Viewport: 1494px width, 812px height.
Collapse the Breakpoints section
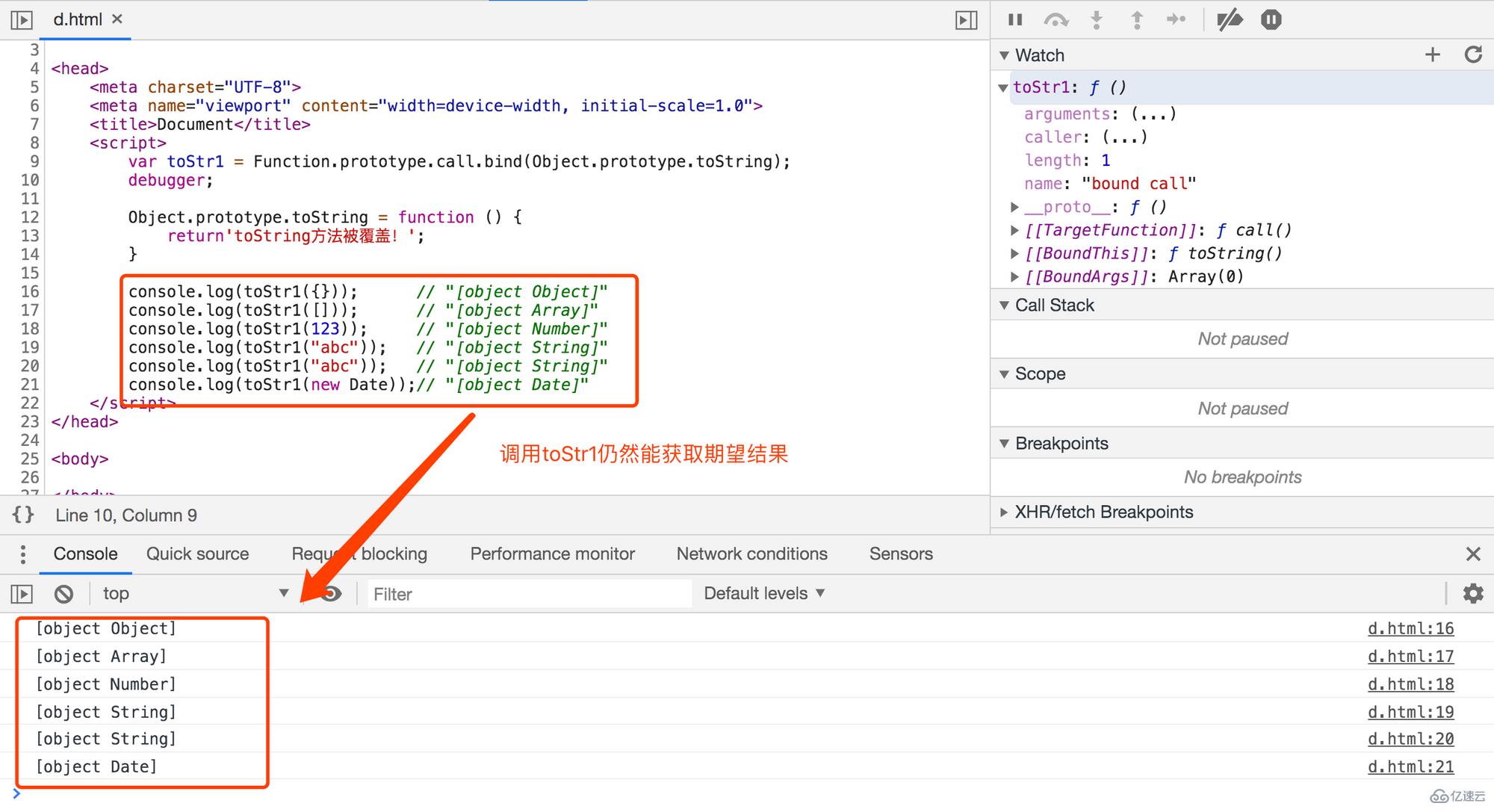tap(1005, 443)
